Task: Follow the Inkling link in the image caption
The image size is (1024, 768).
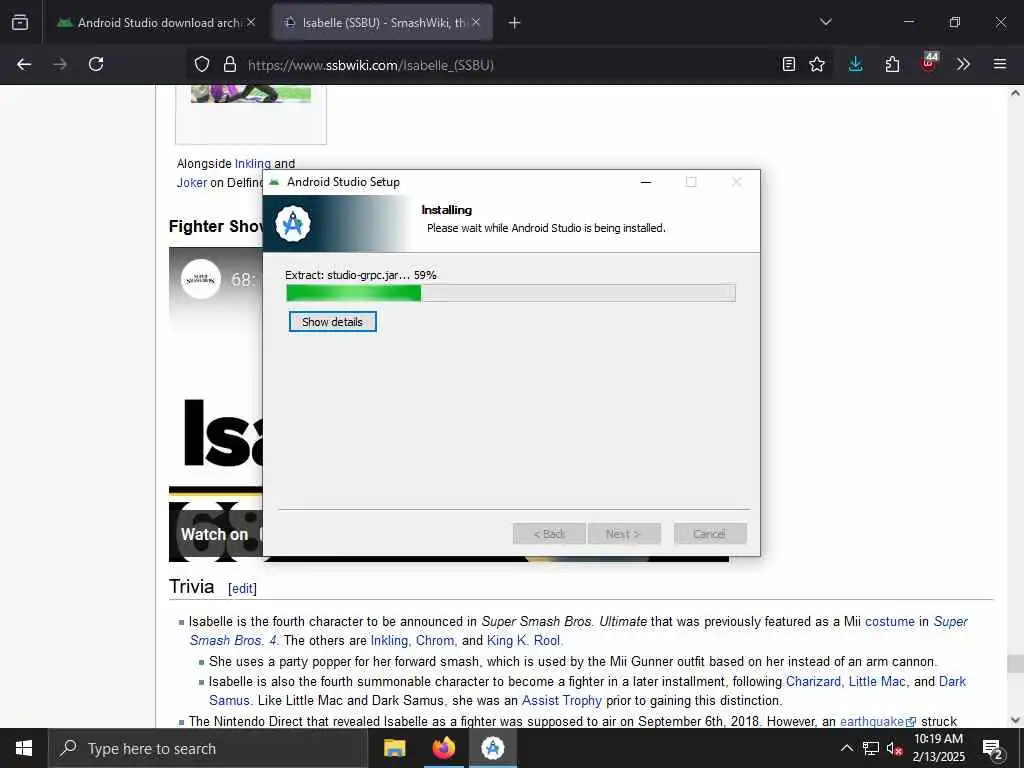Action: point(253,163)
